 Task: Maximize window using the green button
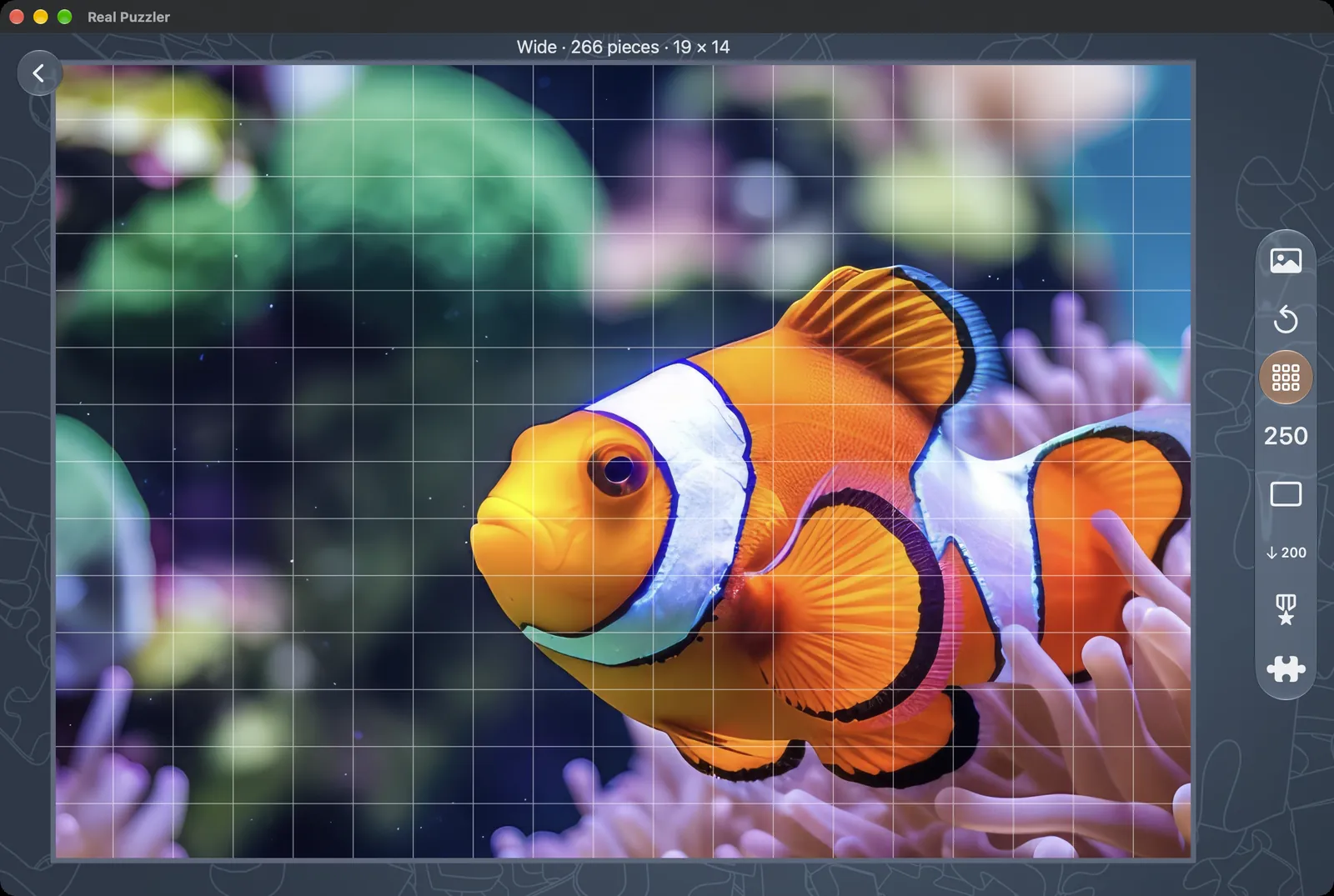[x=65, y=17]
